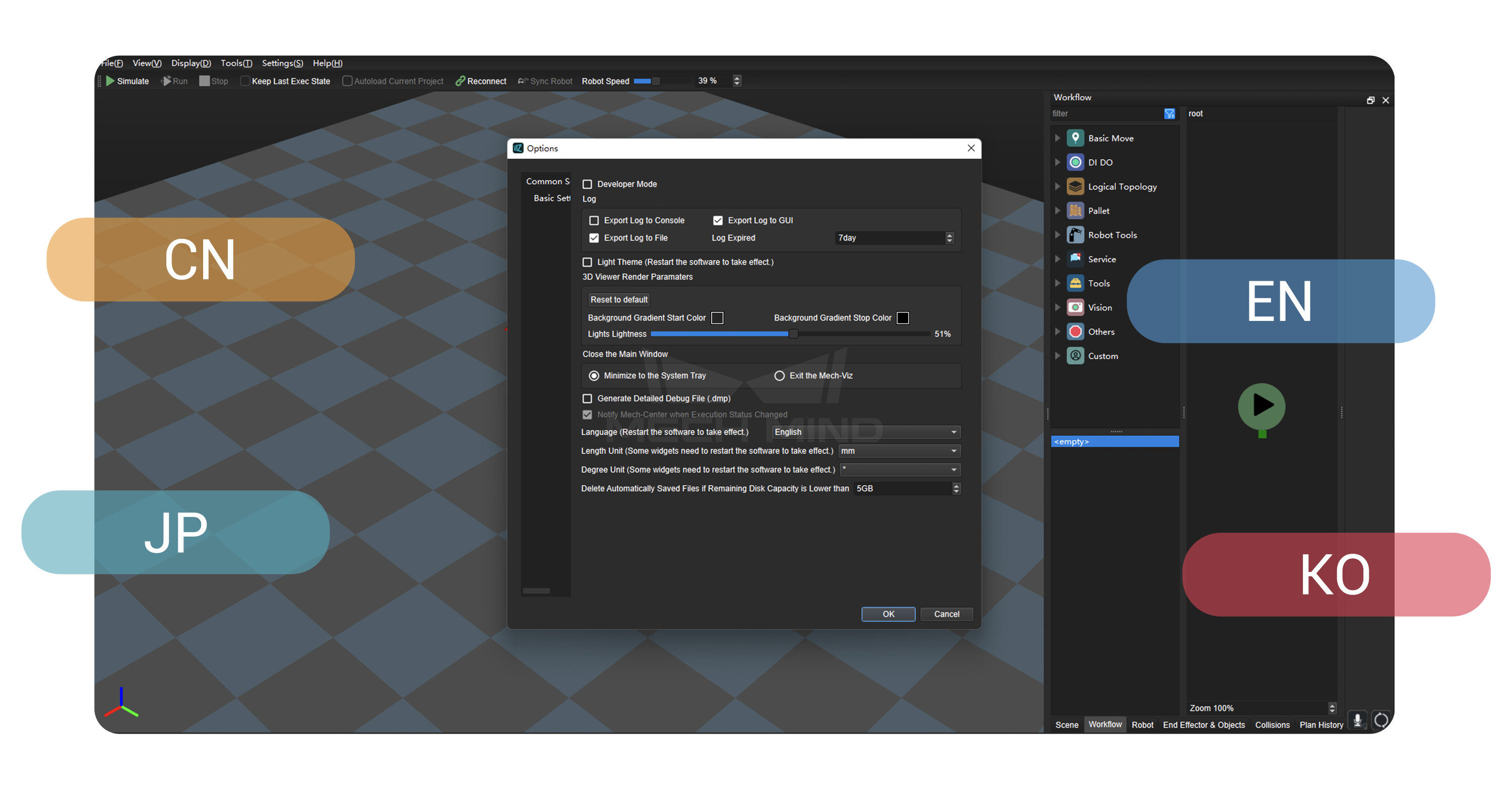Check the Developer Mode checkbox
This screenshot has width=1512, height=789.
588,183
